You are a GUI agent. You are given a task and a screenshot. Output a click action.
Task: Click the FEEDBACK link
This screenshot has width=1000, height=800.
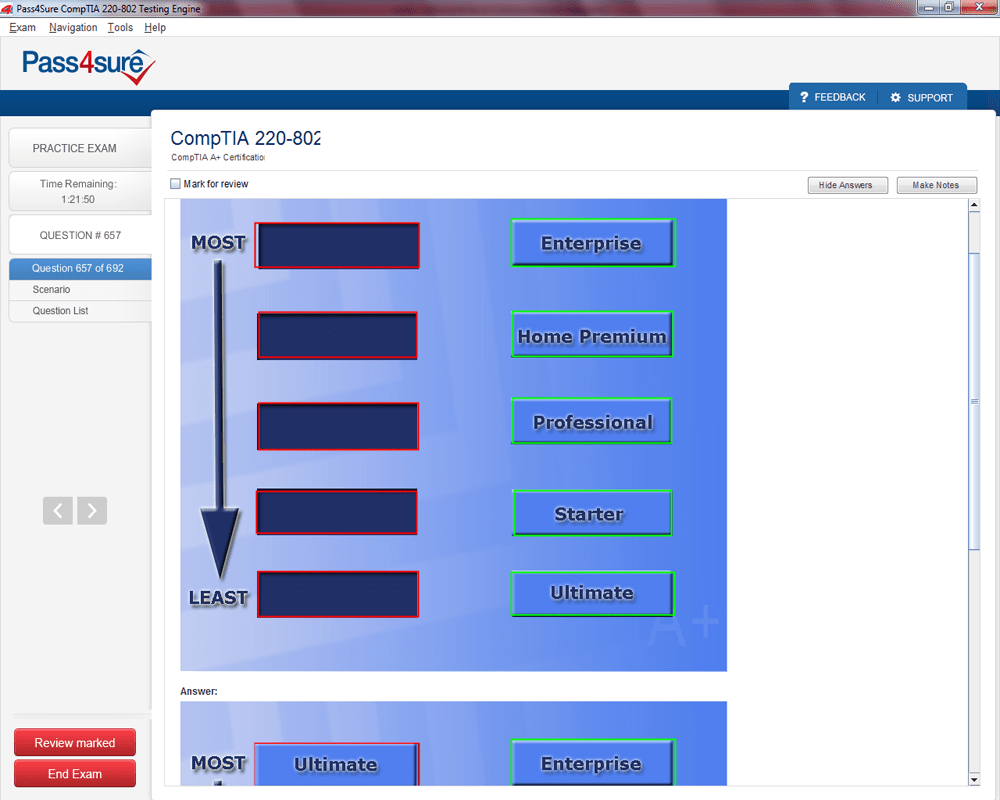coord(839,97)
